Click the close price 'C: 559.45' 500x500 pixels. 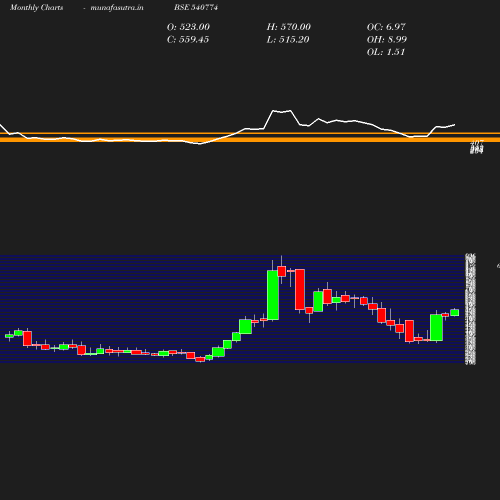(188, 40)
